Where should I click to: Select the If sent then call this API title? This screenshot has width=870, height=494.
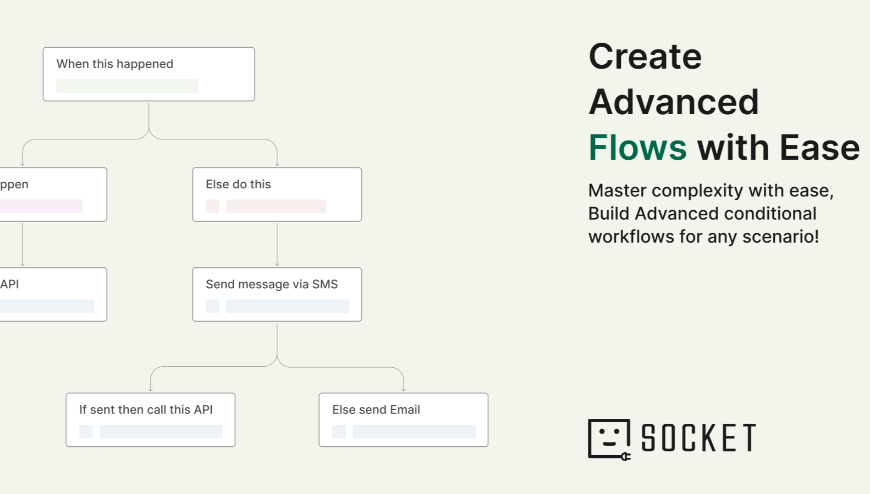pyautogui.click(x=146, y=409)
